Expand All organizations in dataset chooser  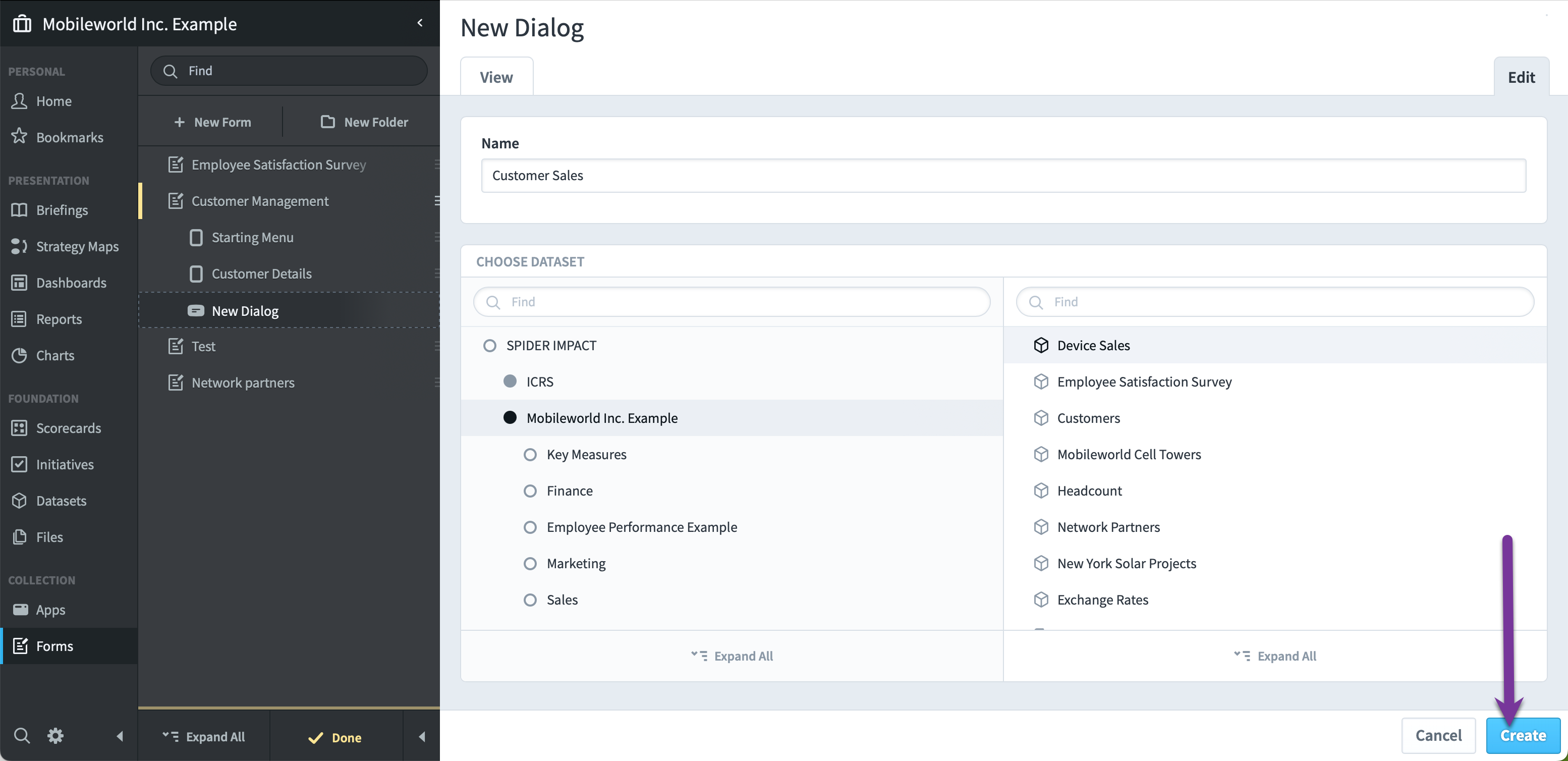tap(732, 656)
